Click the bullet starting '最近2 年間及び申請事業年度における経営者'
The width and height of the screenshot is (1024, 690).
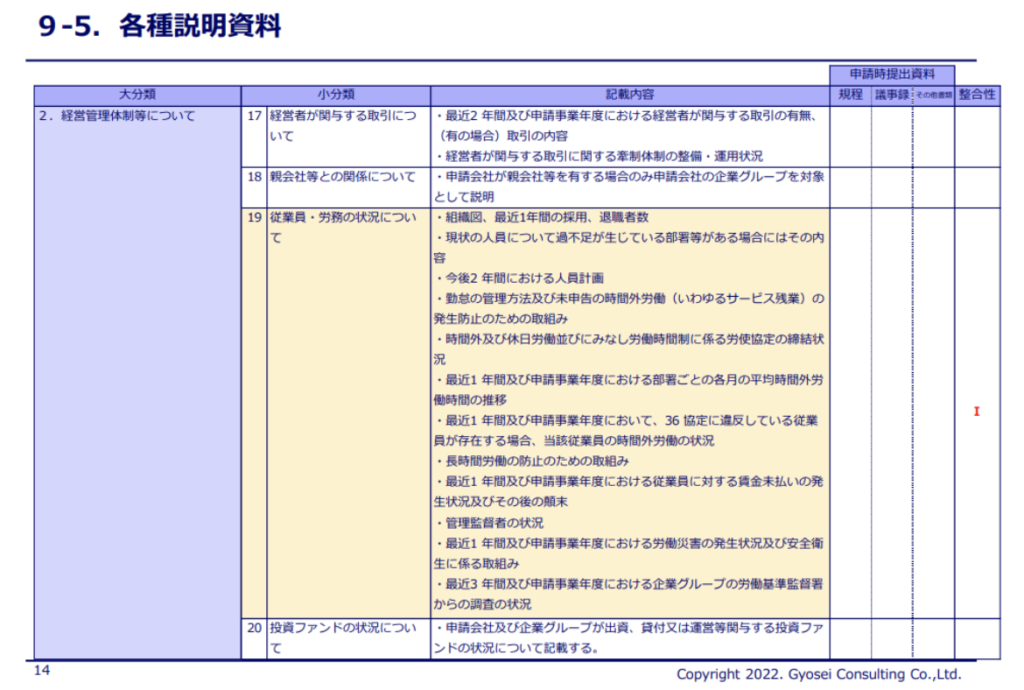pyautogui.click(x=626, y=116)
